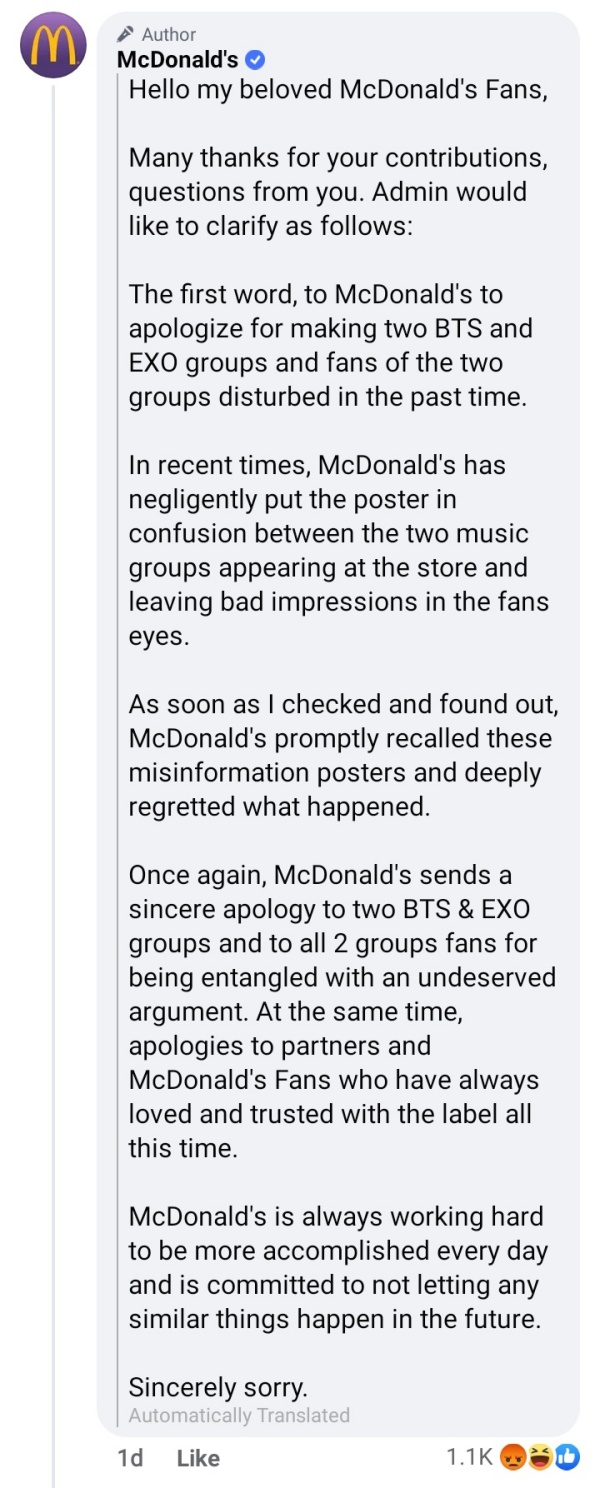Click the 1d comment timestamp
Screen dimensions: 600x1488
130,1458
